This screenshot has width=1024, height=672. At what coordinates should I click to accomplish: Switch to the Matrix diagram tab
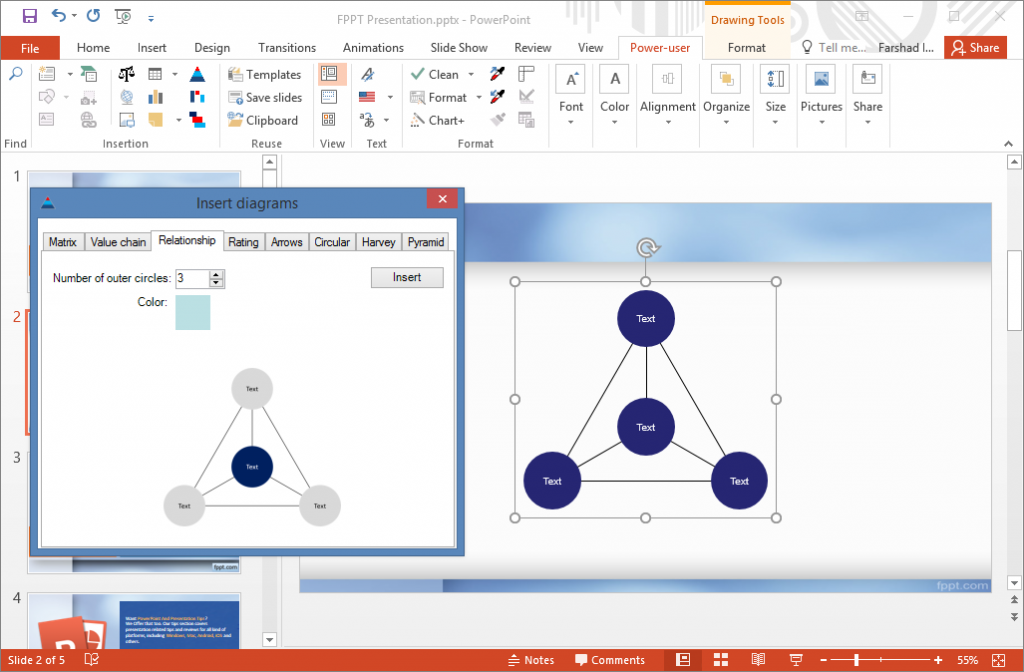coord(62,241)
